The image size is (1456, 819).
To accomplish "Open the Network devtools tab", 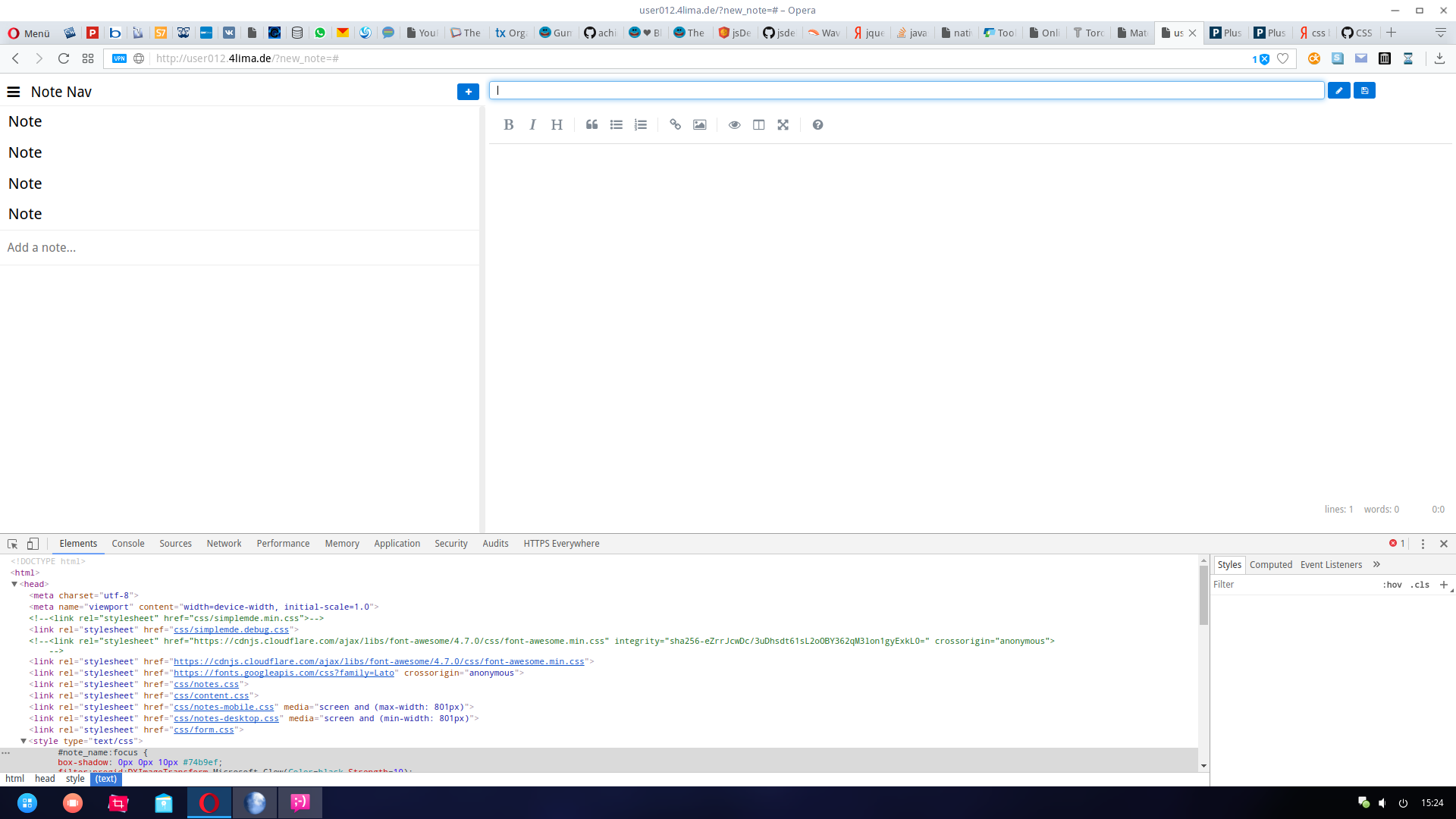I will tap(224, 544).
